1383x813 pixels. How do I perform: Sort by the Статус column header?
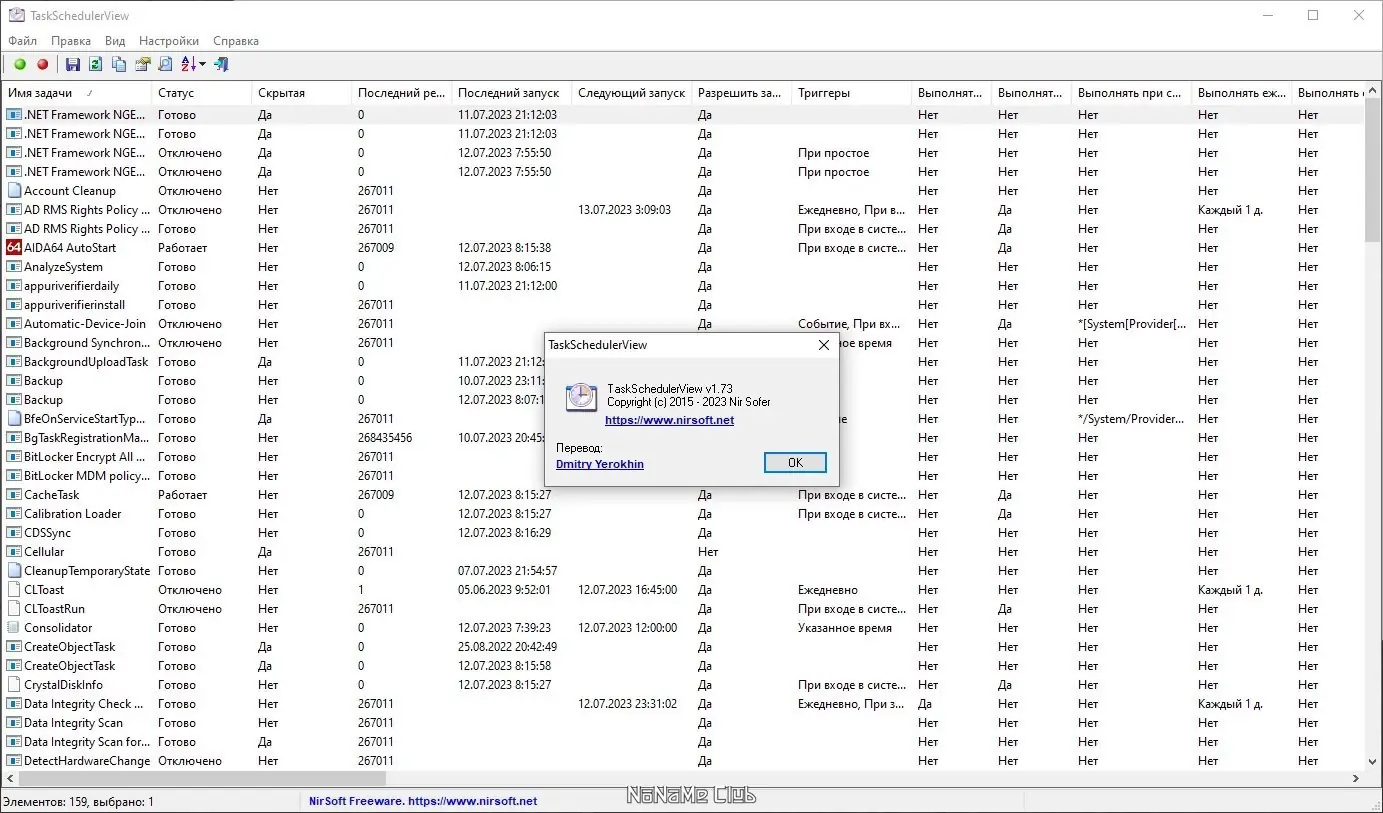click(202, 93)
